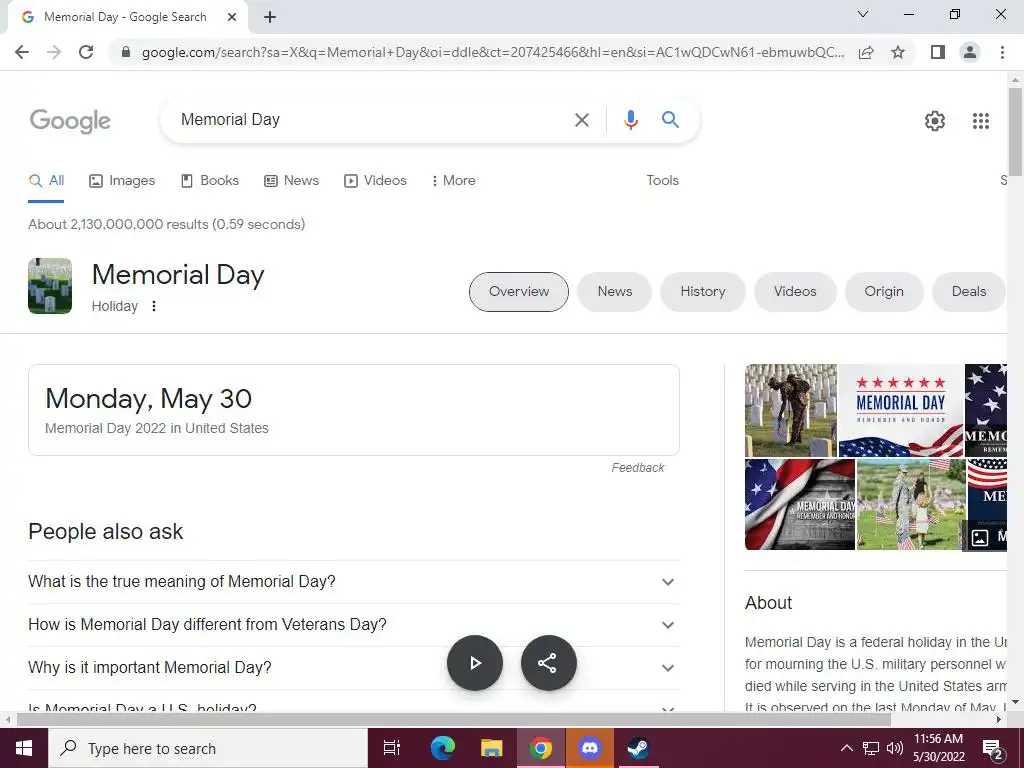Image resolution: width=1024 pixels, height=768 pixels.
Task: Open Task View on the taskbar
Action: pos(391,748)
